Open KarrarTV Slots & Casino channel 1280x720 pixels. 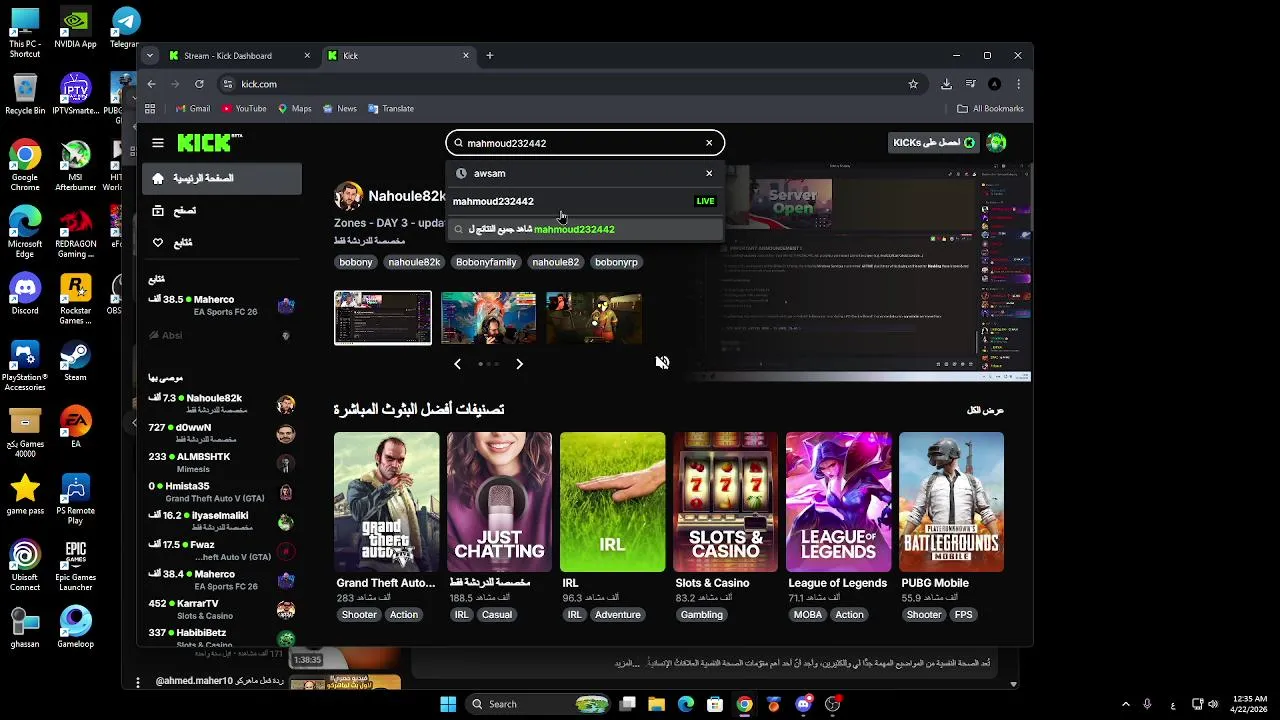click(x=222, y=609)
